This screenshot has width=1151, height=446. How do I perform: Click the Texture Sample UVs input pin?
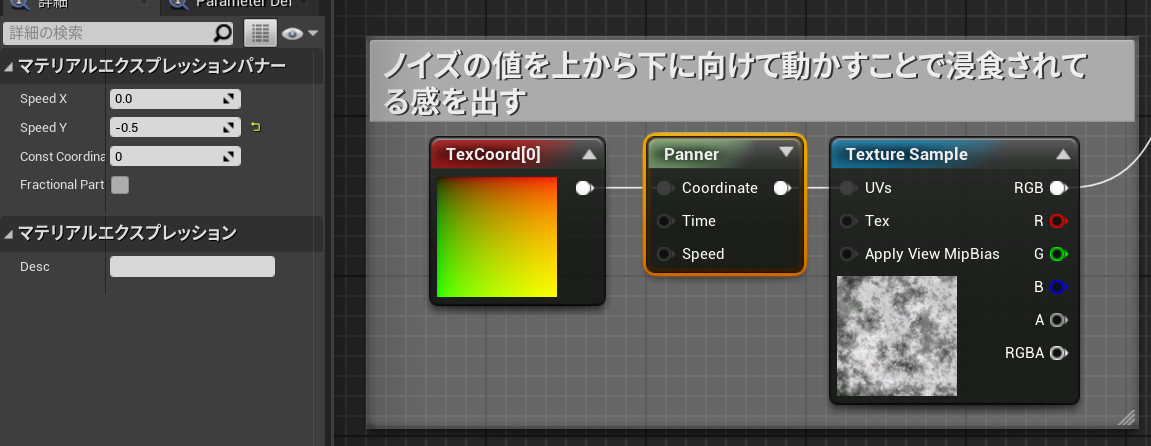point(848,188)
